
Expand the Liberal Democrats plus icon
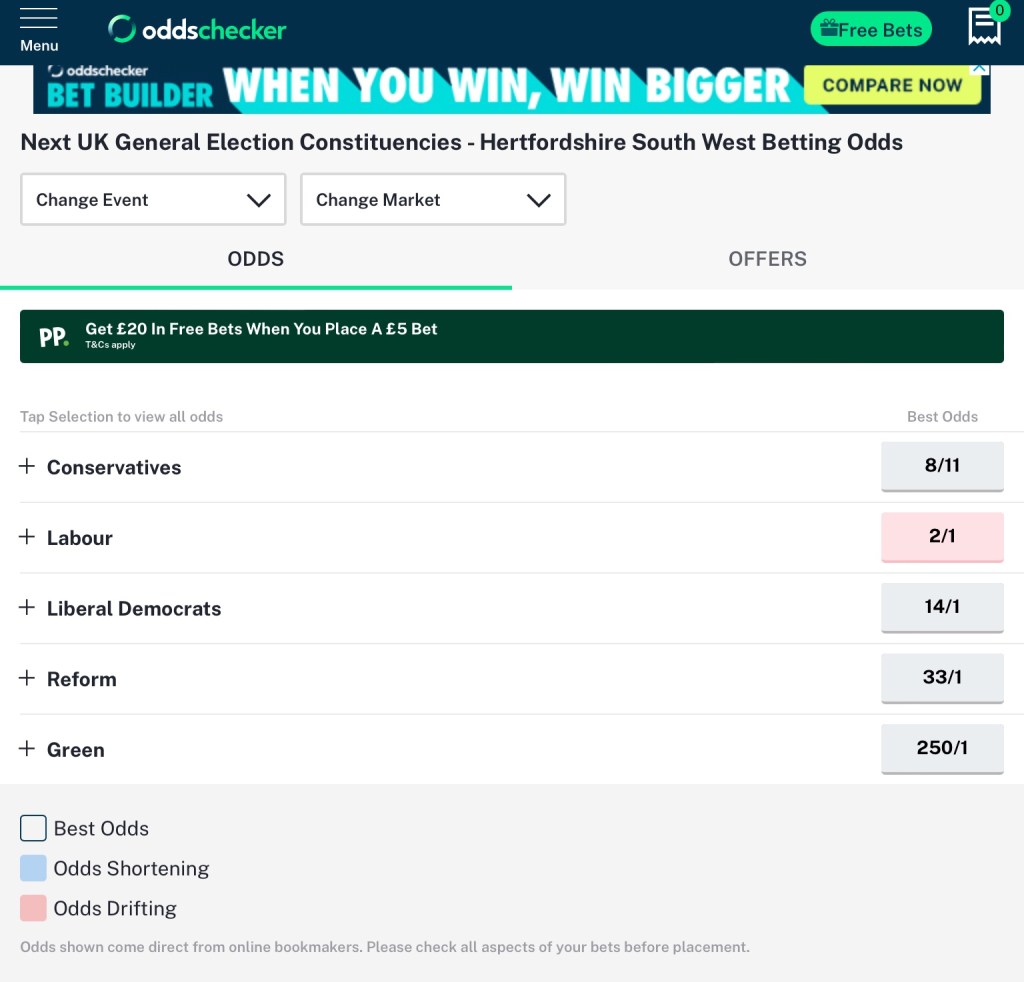[x=27, y=608]
